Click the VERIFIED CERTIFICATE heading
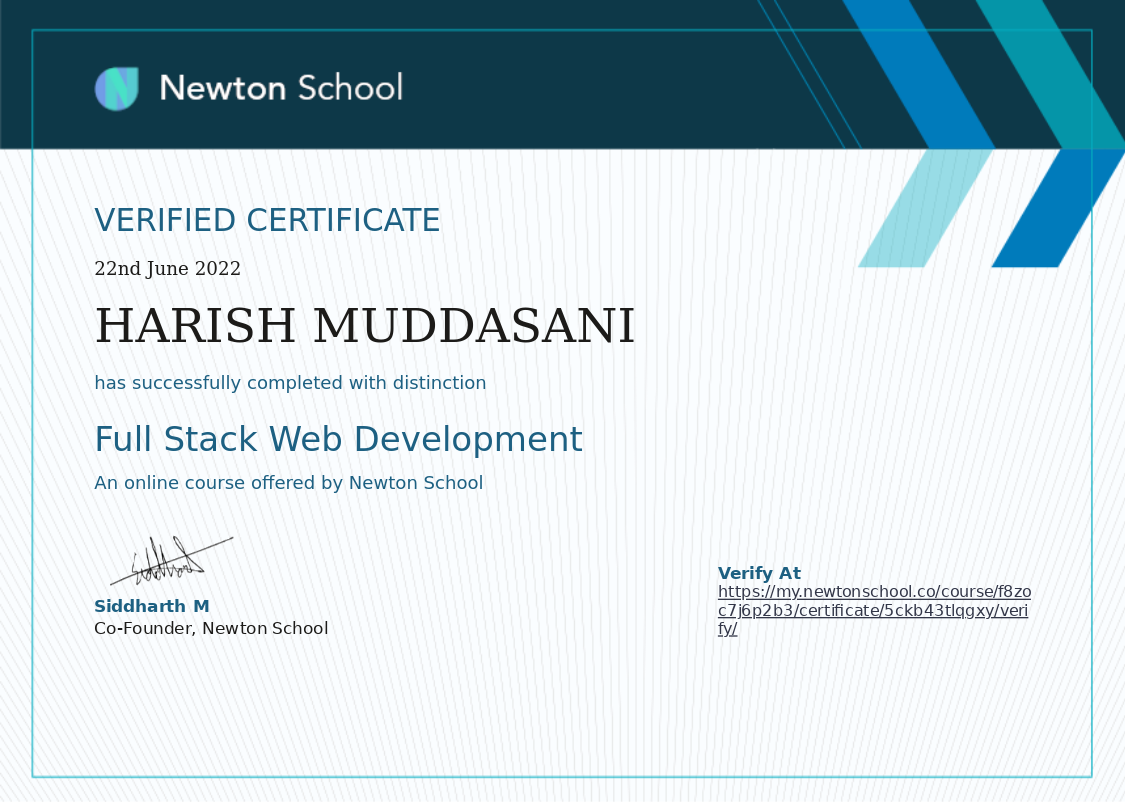 (267, 220)
